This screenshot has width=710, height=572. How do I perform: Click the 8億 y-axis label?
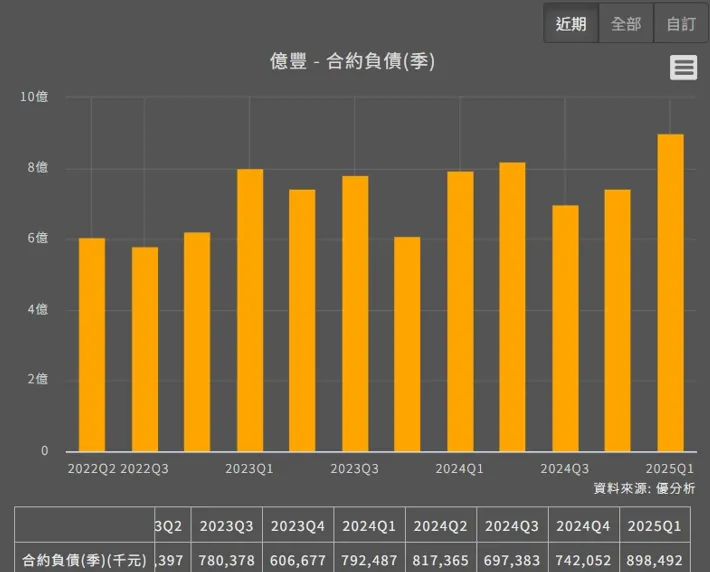pyautogui.click(x=38, y=168)
